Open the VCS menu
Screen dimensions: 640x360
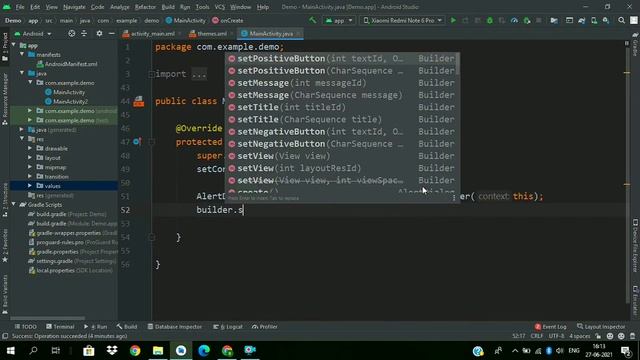(220, 7)
